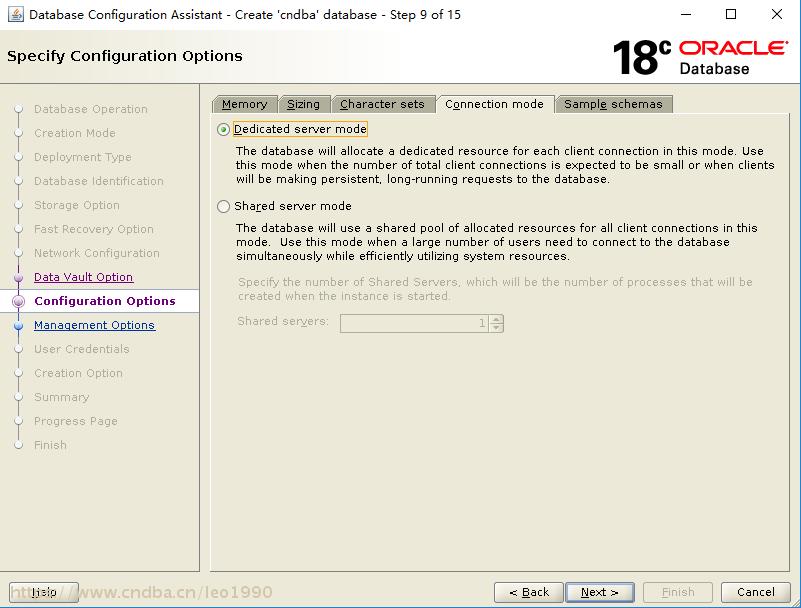Click the Finish button

click(x=678, y=592)
